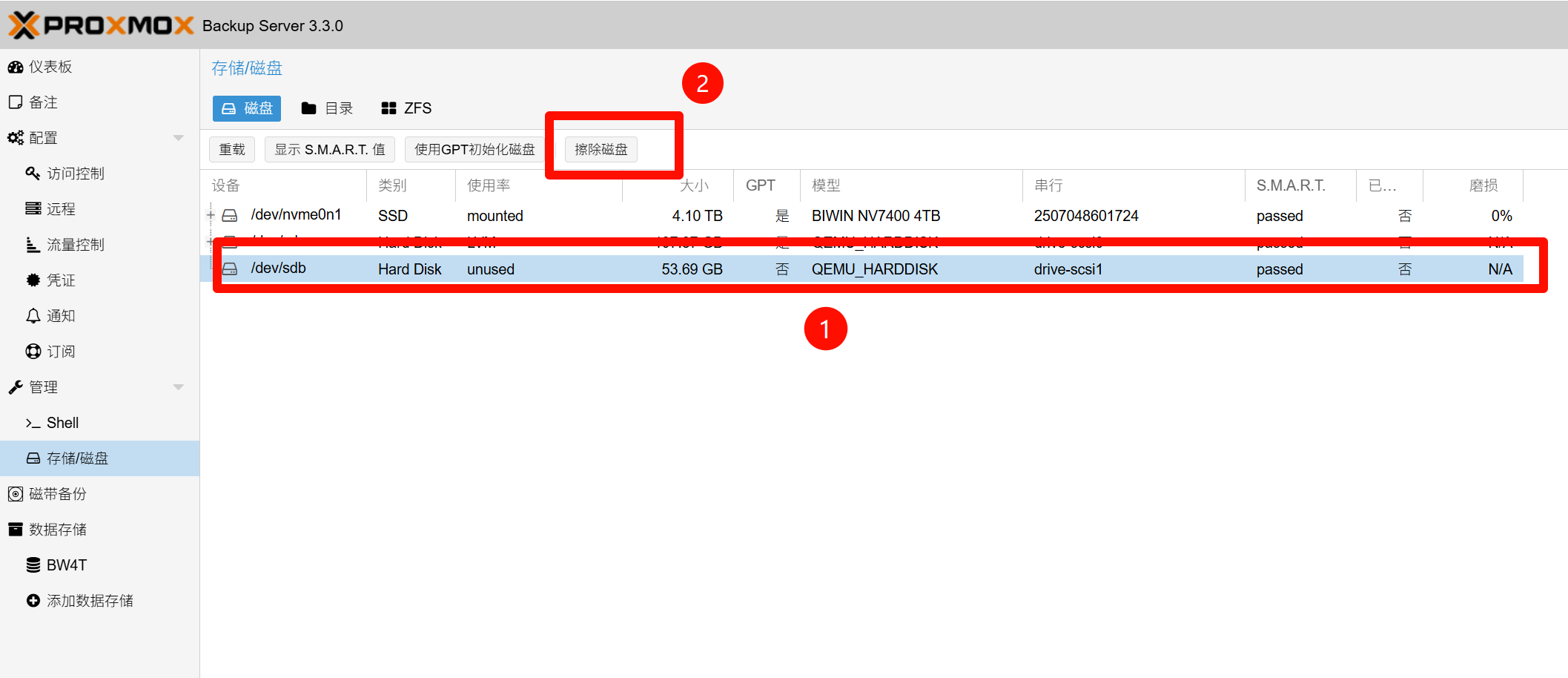The height and width of the screenshot is (678, 1568).
Task: Open 访问控制 key icon in sidebar
Action: point(33,174)
